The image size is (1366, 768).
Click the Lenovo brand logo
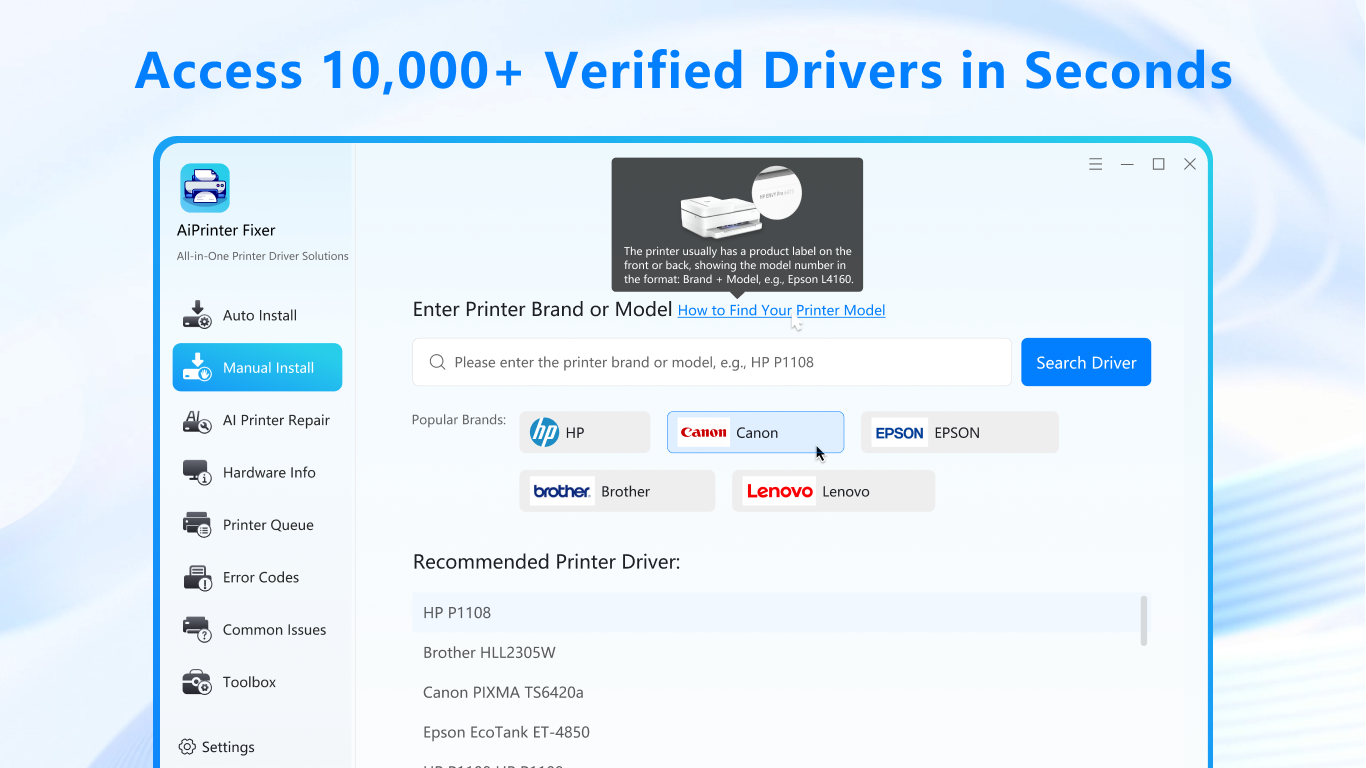pyautogui.click(x=779, y=491)
